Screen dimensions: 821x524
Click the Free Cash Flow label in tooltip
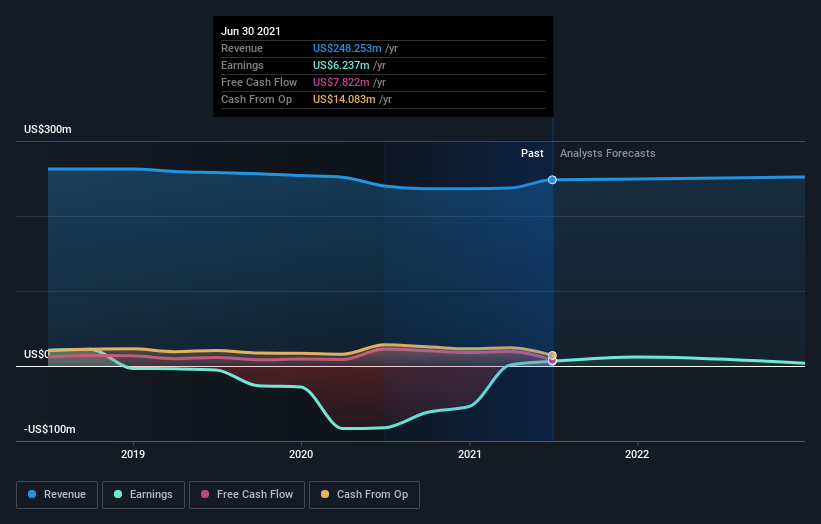(259, 82)
